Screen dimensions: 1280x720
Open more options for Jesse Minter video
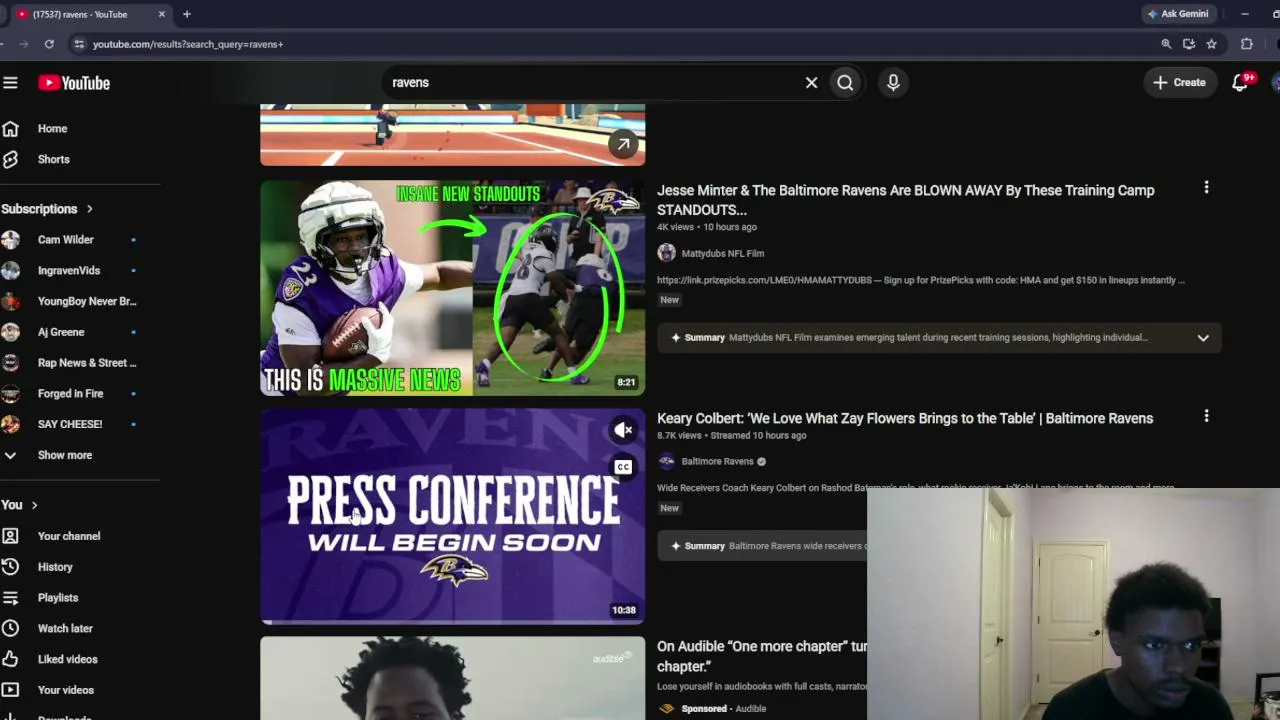(1206, 188)
